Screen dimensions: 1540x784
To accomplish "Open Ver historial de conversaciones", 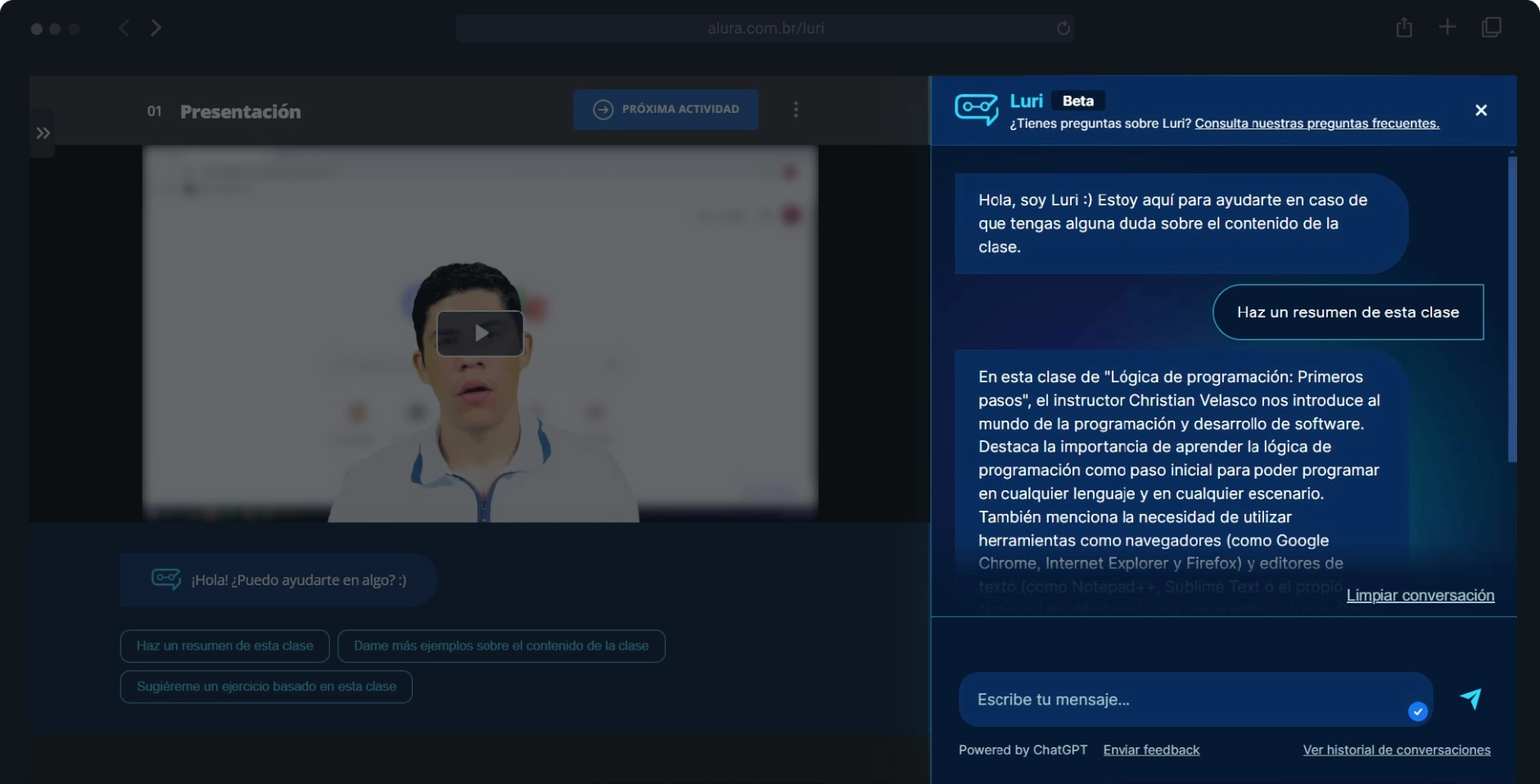I will tap(1397, 750).
